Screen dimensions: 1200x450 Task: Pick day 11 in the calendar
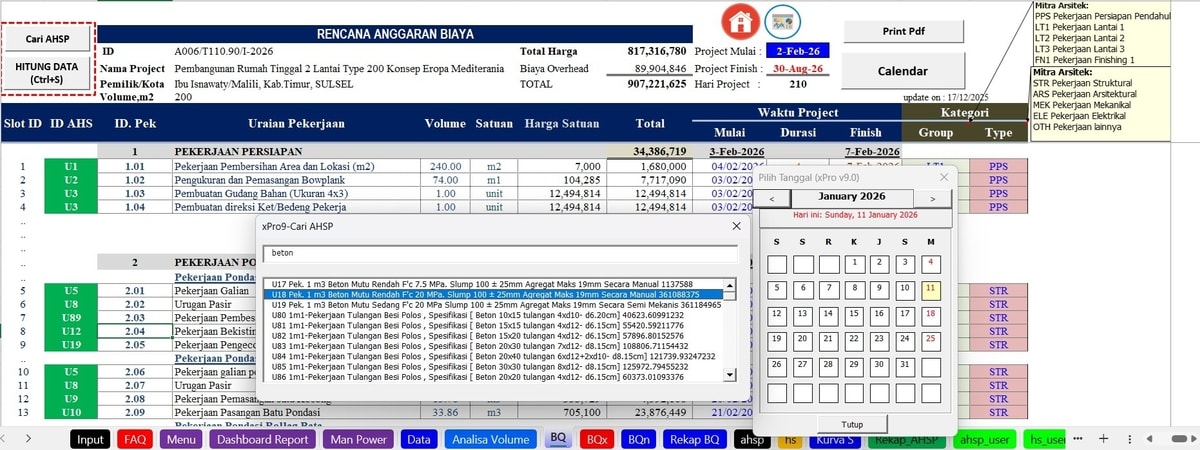coord(930,290)
